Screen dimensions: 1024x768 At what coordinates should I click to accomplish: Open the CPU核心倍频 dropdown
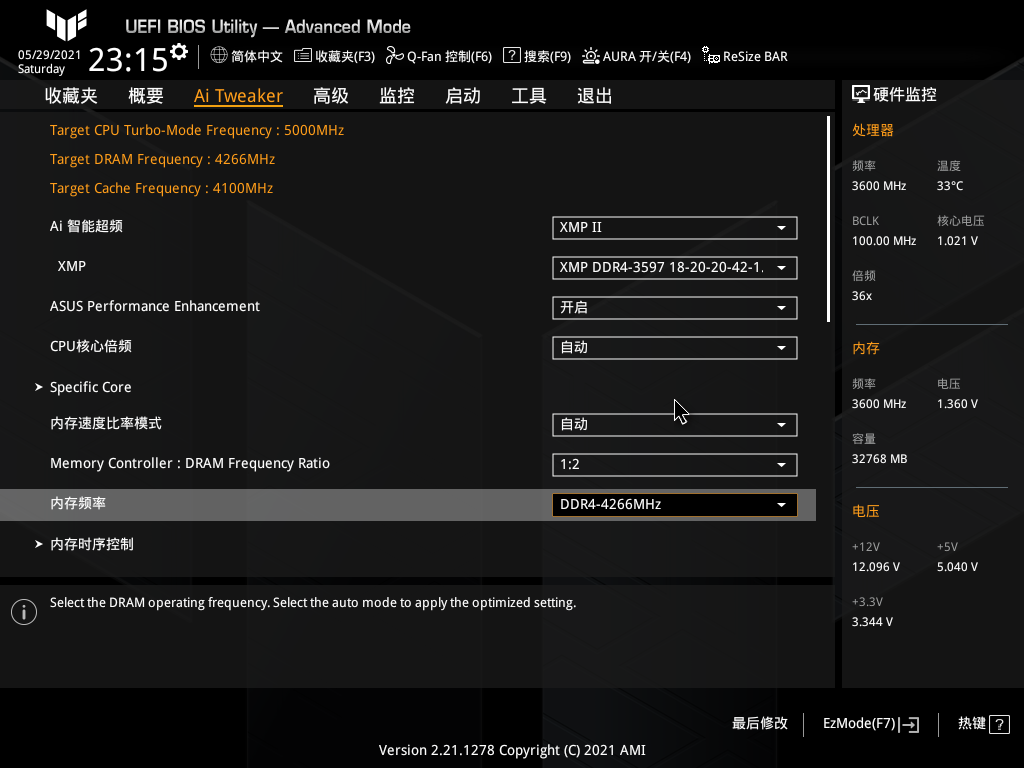[675, 348]
